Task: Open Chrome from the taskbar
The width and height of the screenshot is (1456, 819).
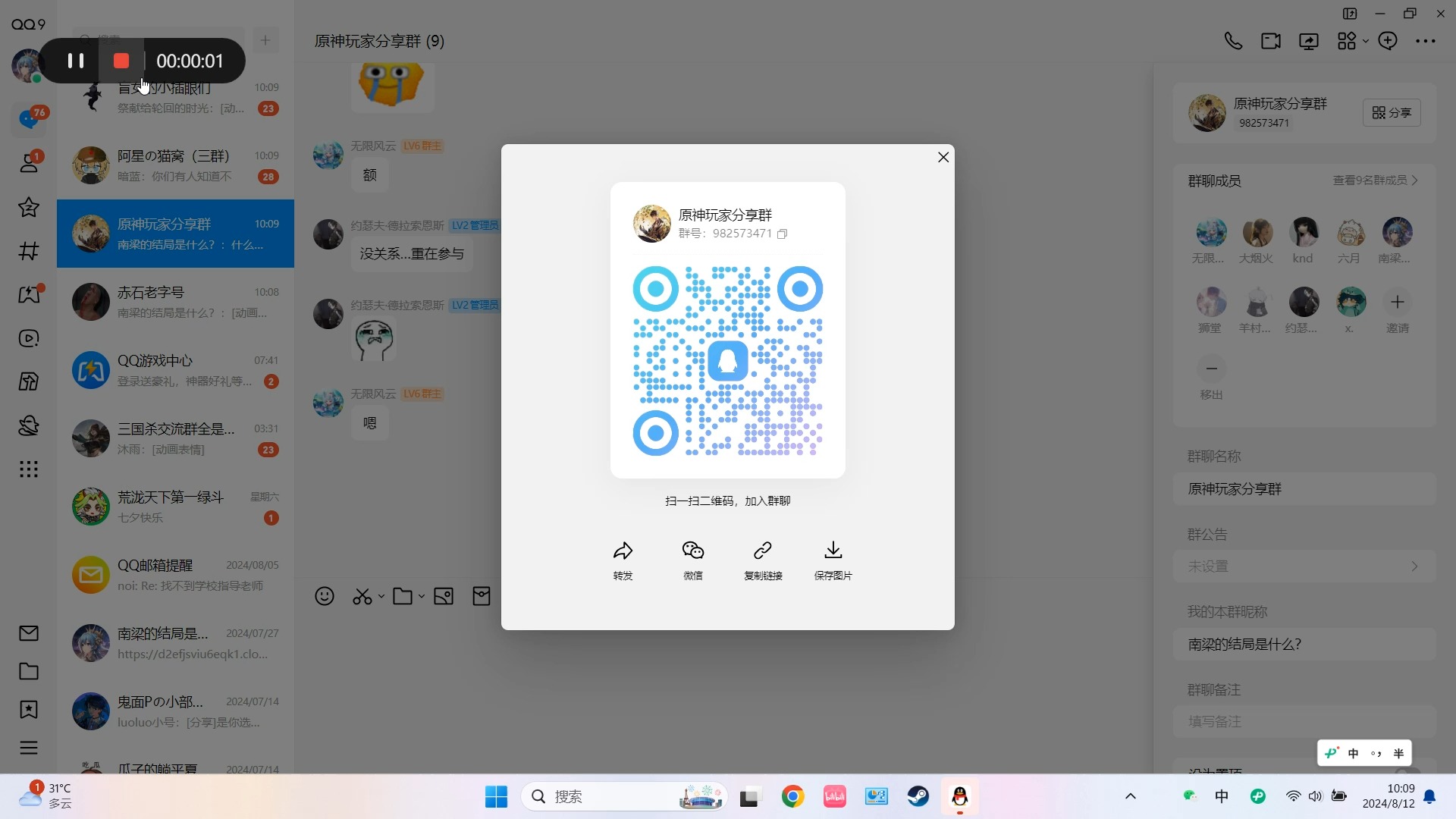Action: (792, 796)
